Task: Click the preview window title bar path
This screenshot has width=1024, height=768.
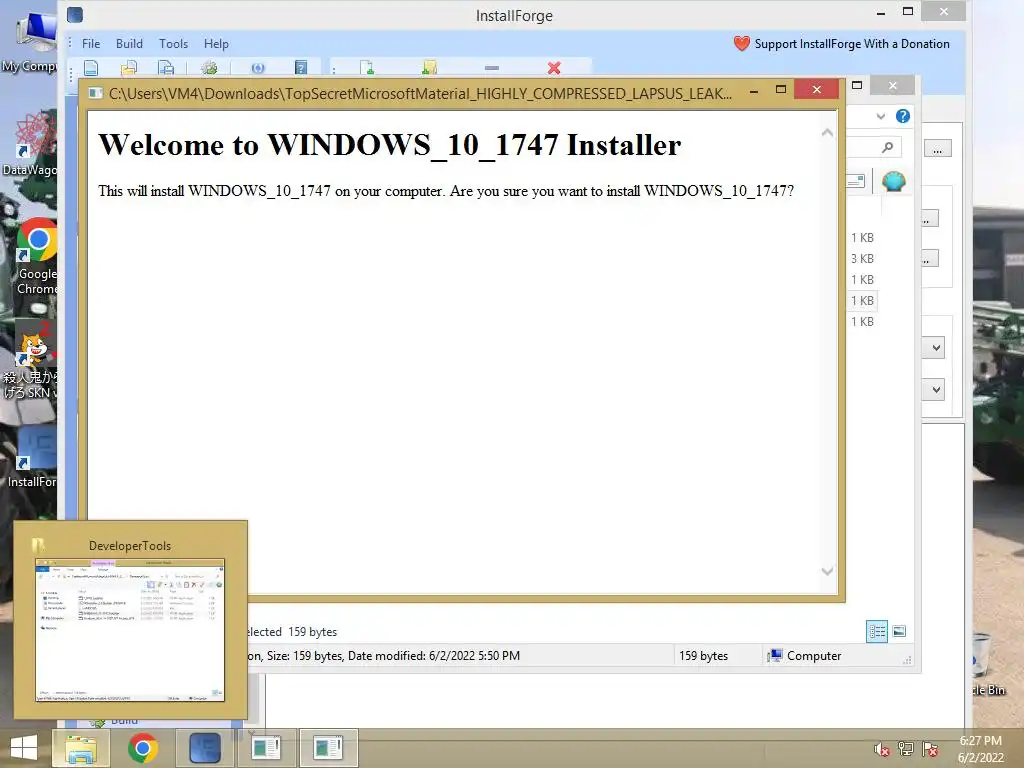Action: (421, 93)
